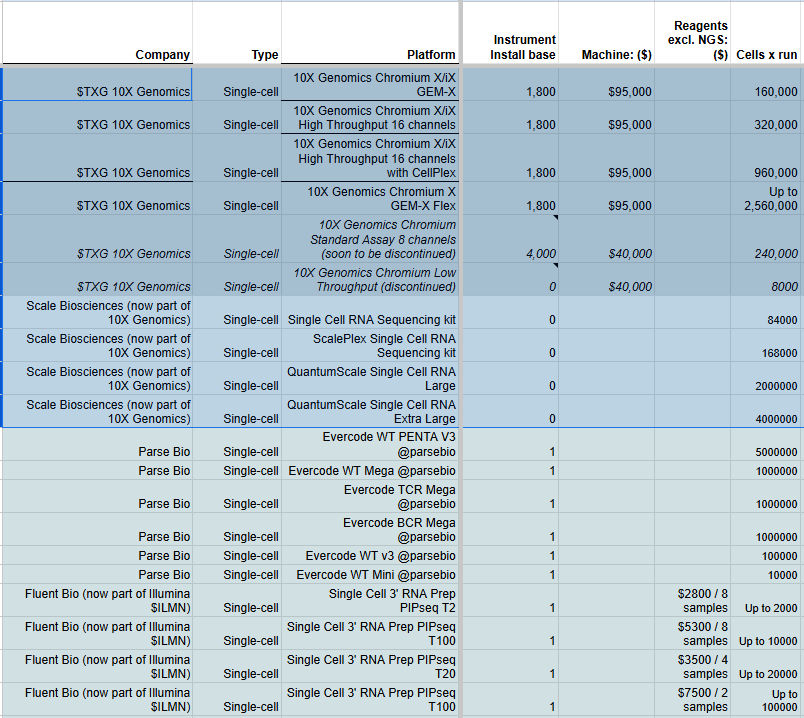Viewport: 804px width, 718px height.
Task: Click the 240,000 cells value
Action: [766, 239]
